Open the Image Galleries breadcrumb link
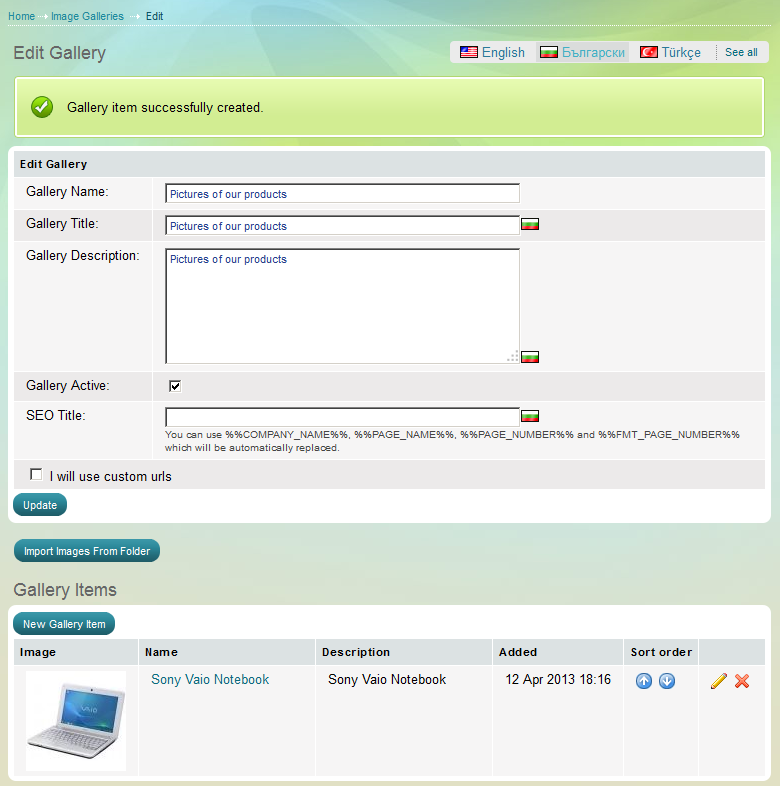Viewport: 780px width, 786px height. pyautogui.click(x=87, y=17)
